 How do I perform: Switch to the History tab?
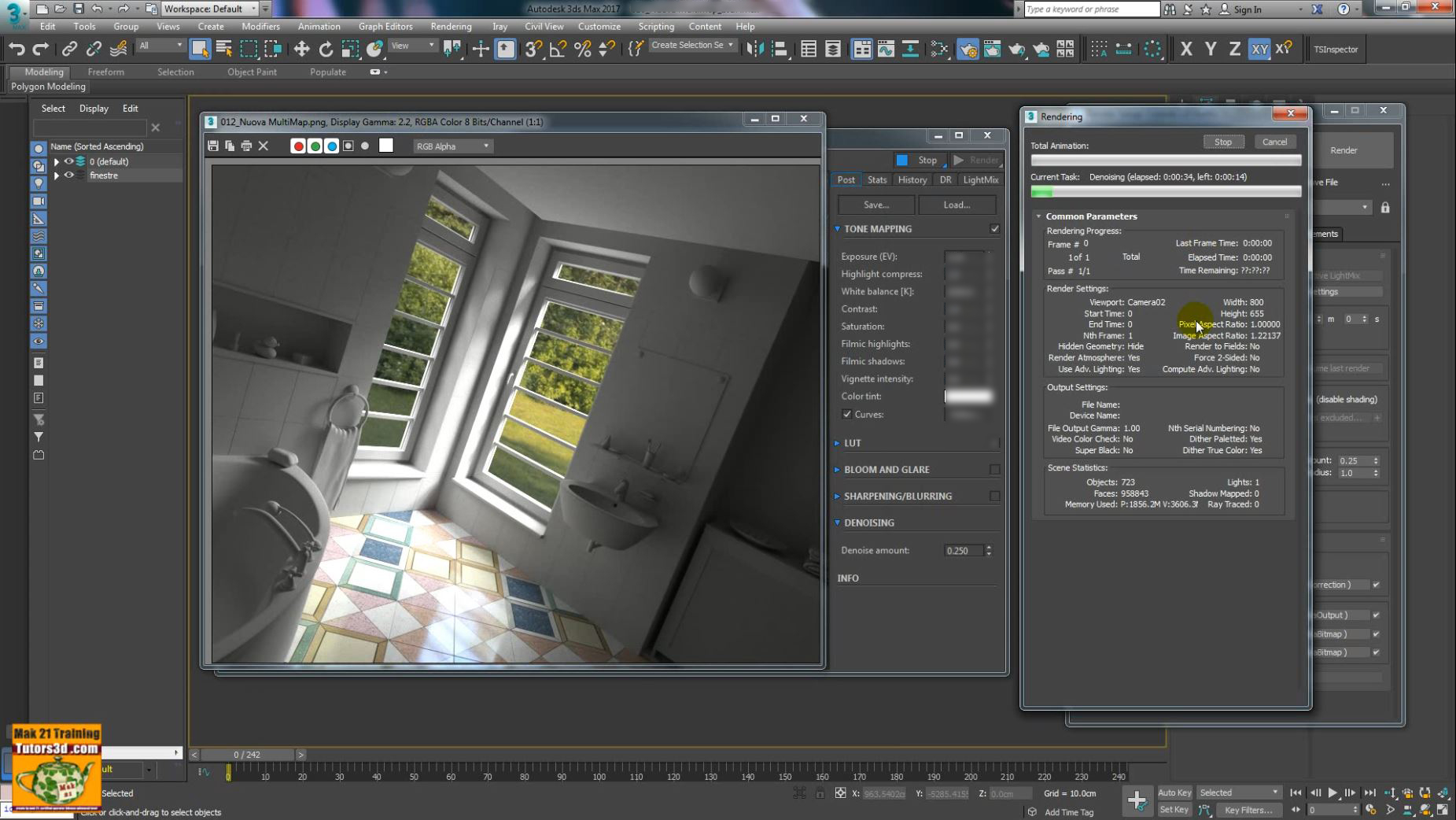(x=912, y=179)
